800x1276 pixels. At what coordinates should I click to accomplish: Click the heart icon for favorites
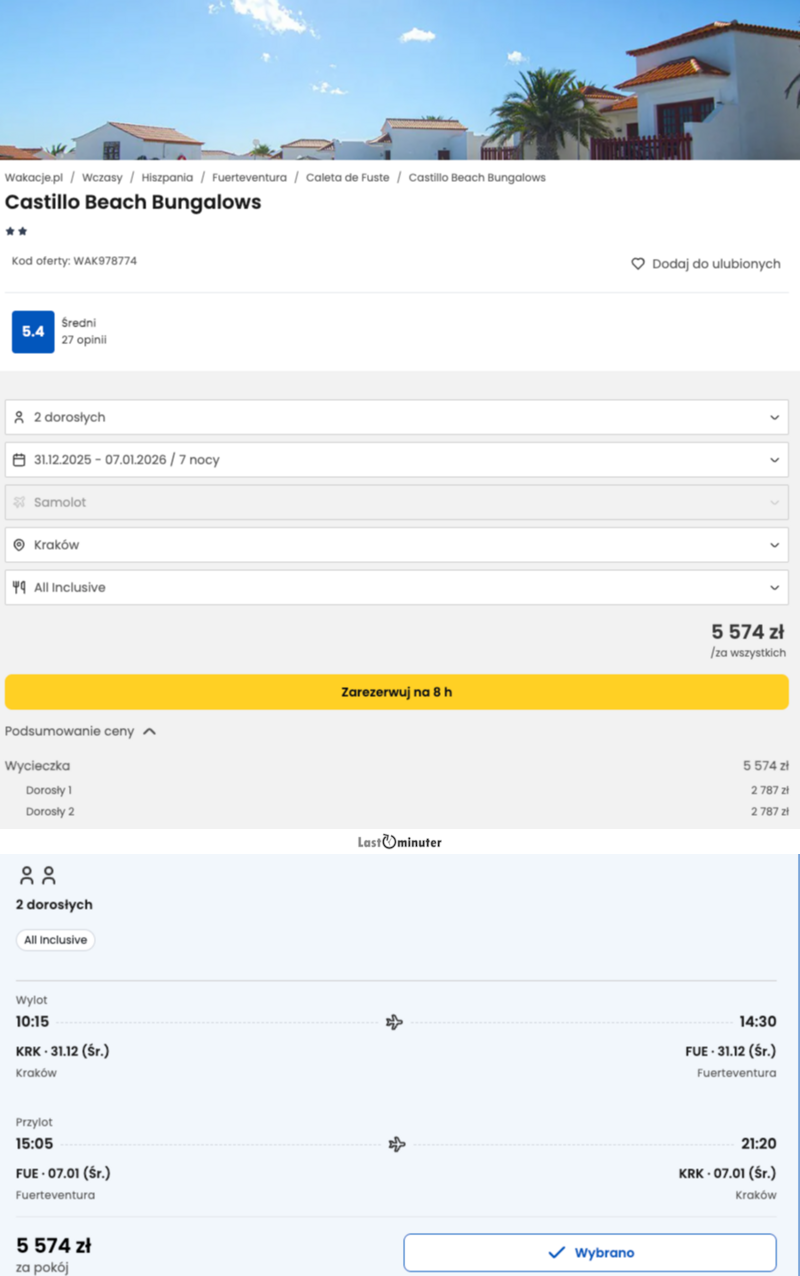click(x=638, y=264)
